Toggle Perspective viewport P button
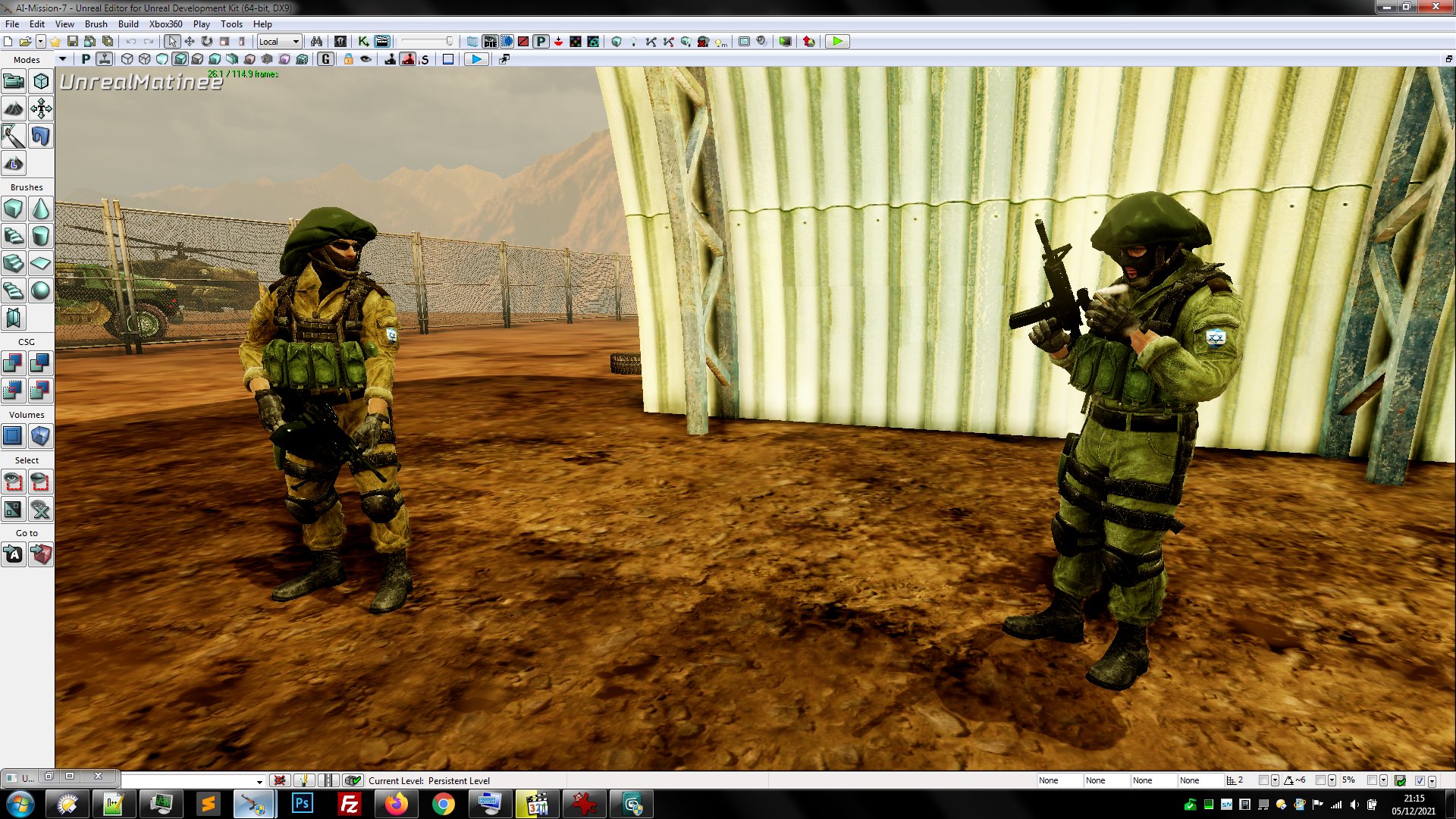 tap(86, 59)
